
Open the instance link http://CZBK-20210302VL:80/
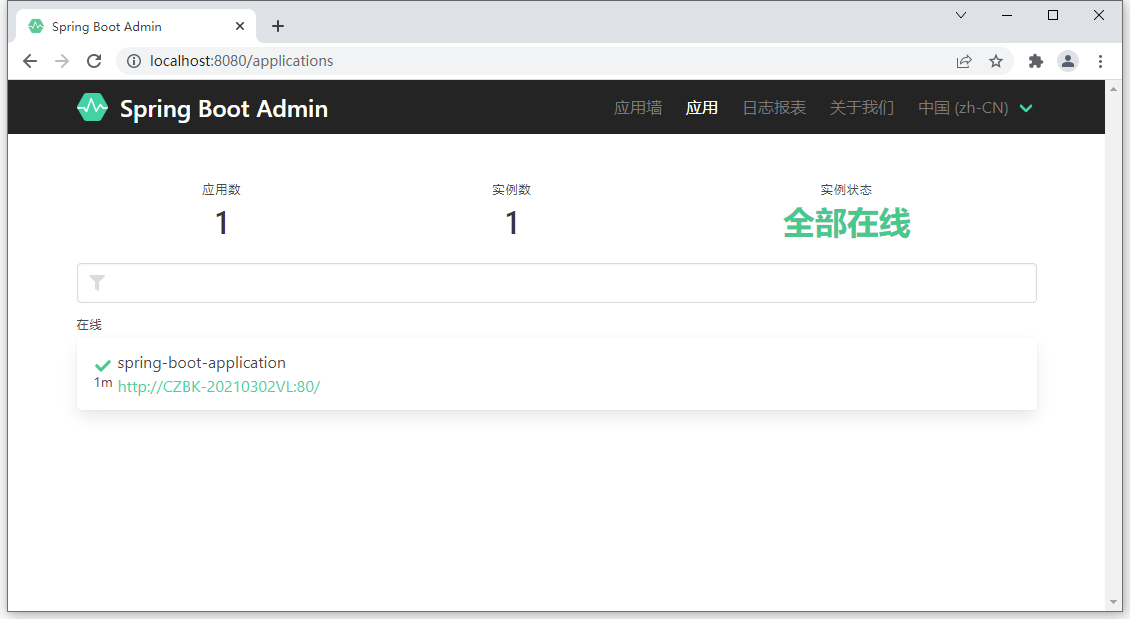coord(219,386)
